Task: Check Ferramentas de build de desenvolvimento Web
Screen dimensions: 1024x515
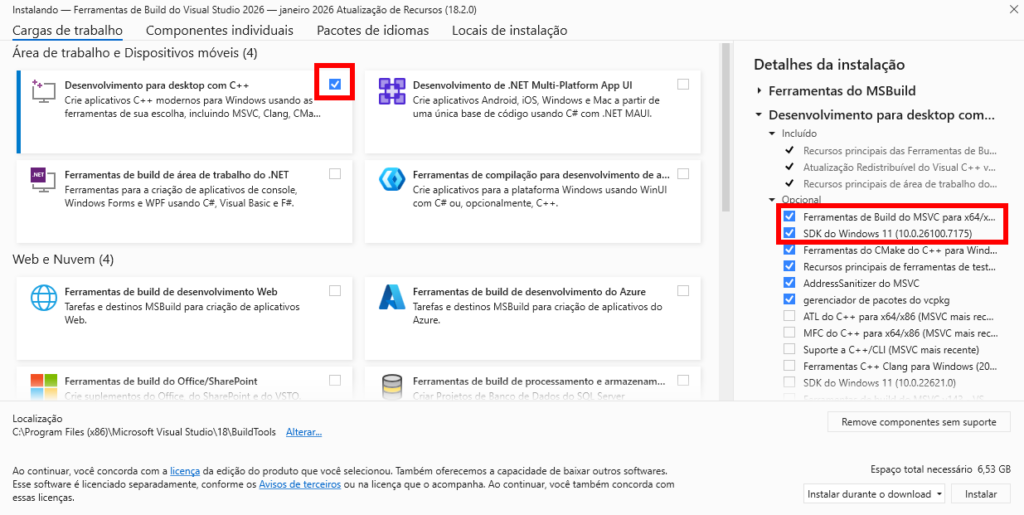Action: (x=335, y=290)
